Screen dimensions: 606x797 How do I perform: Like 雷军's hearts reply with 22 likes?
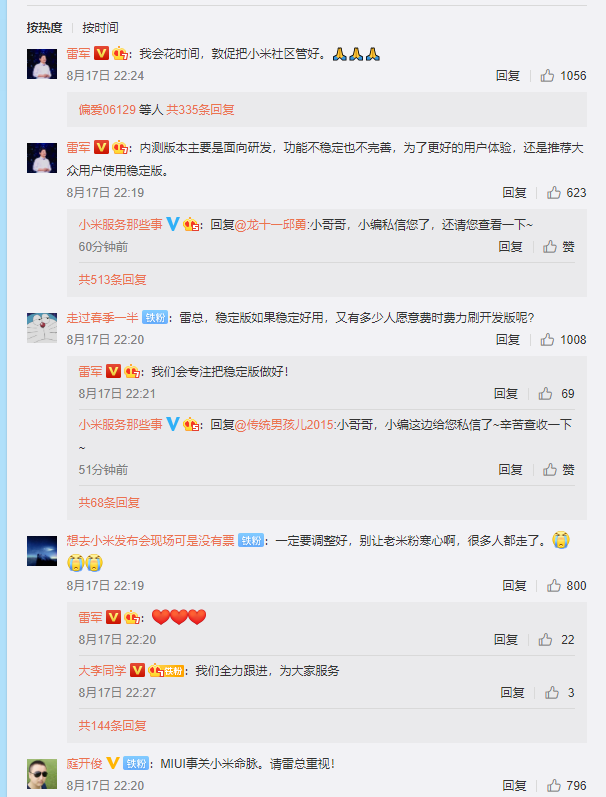(x=556, y=639)
